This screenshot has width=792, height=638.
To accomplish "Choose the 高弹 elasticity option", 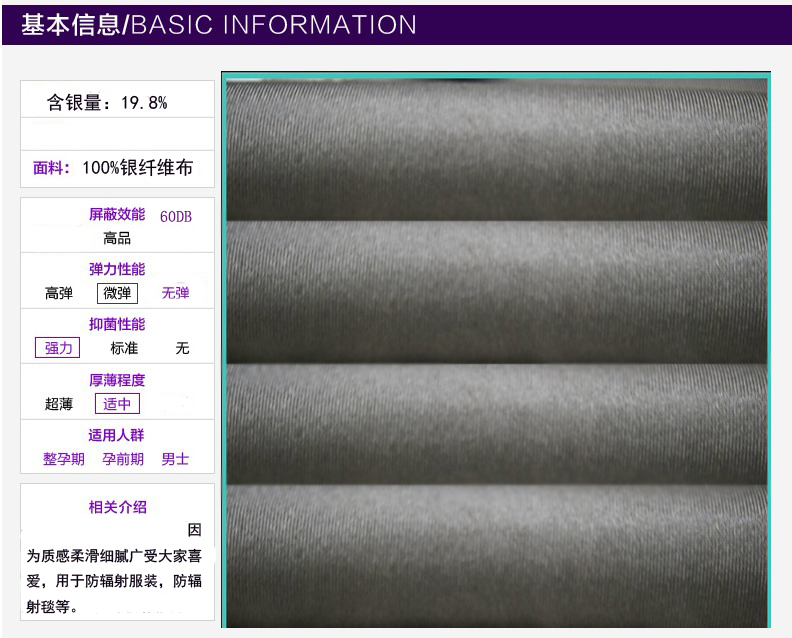I will click(x=59, y=293).
